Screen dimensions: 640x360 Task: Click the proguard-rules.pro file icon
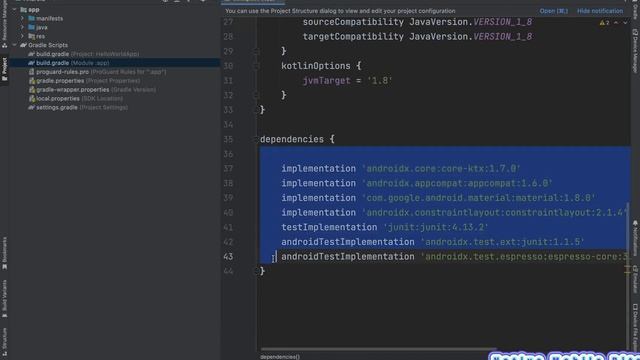31,72
